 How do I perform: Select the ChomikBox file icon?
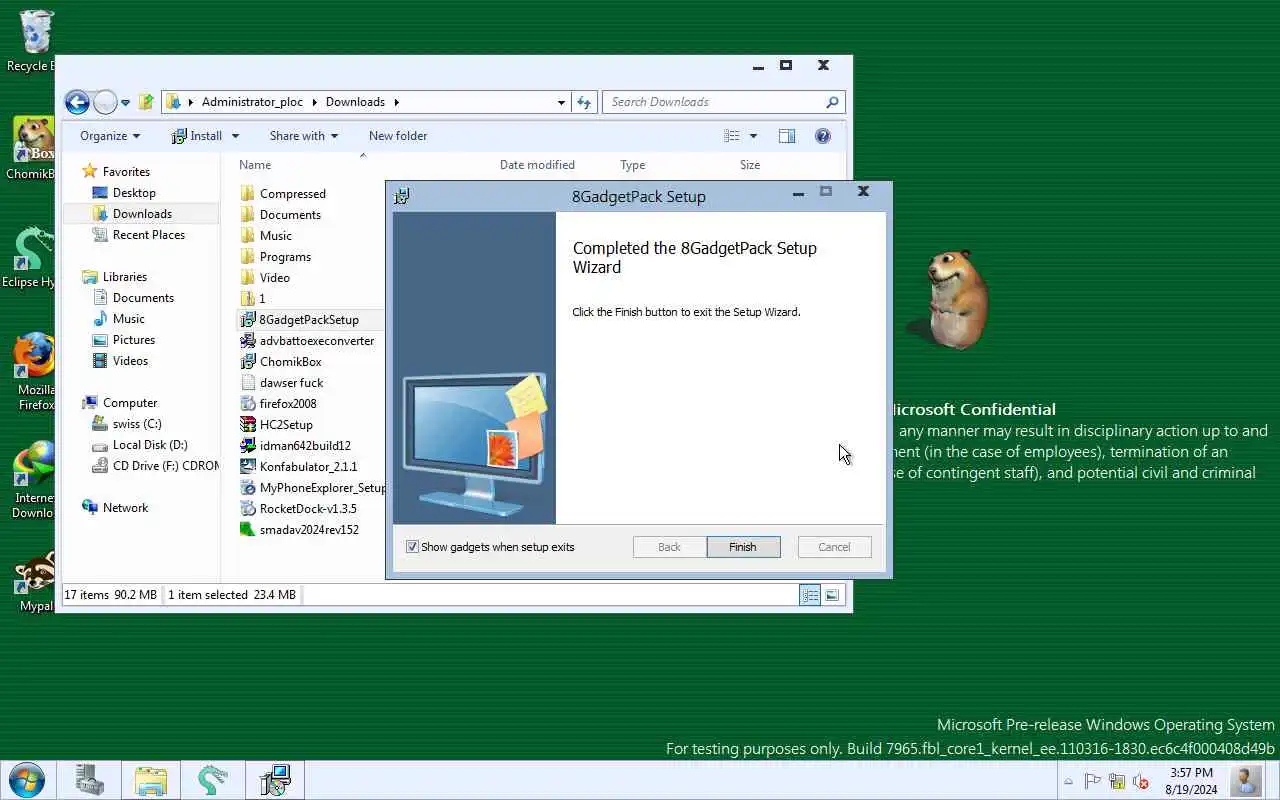249,362
